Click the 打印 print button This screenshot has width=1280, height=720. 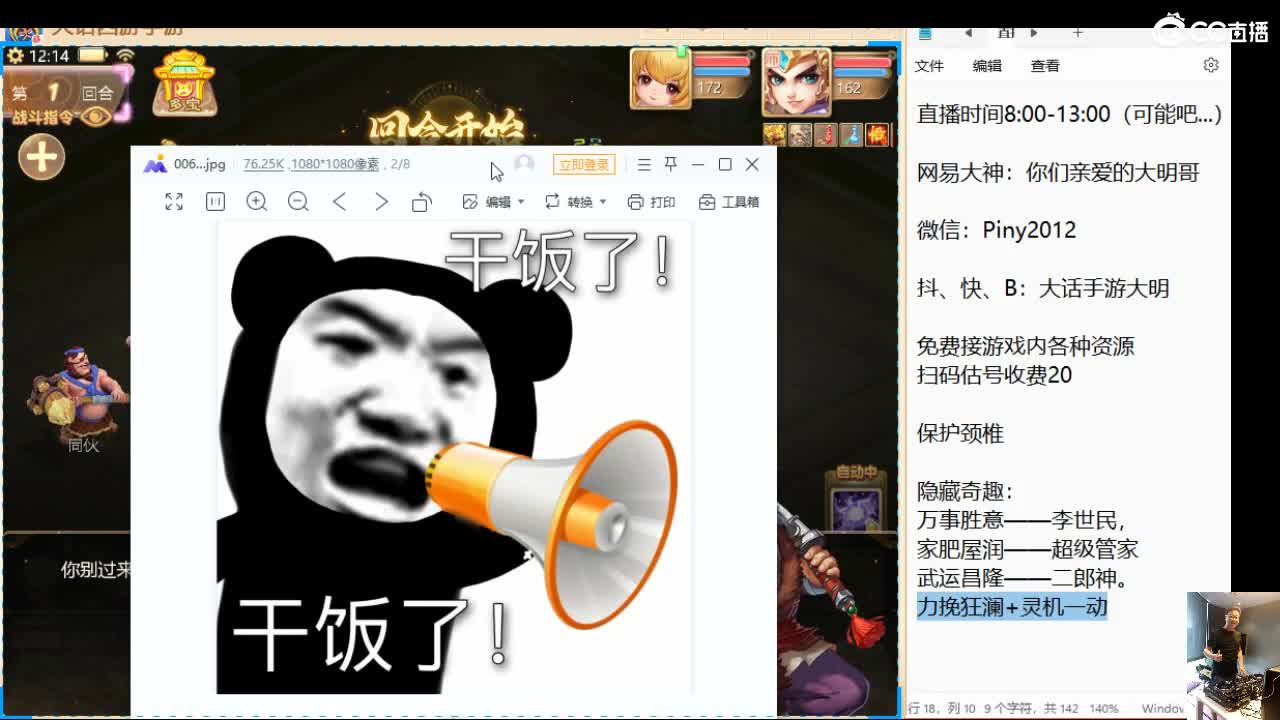pyautogui.click(x=651, y=202)
